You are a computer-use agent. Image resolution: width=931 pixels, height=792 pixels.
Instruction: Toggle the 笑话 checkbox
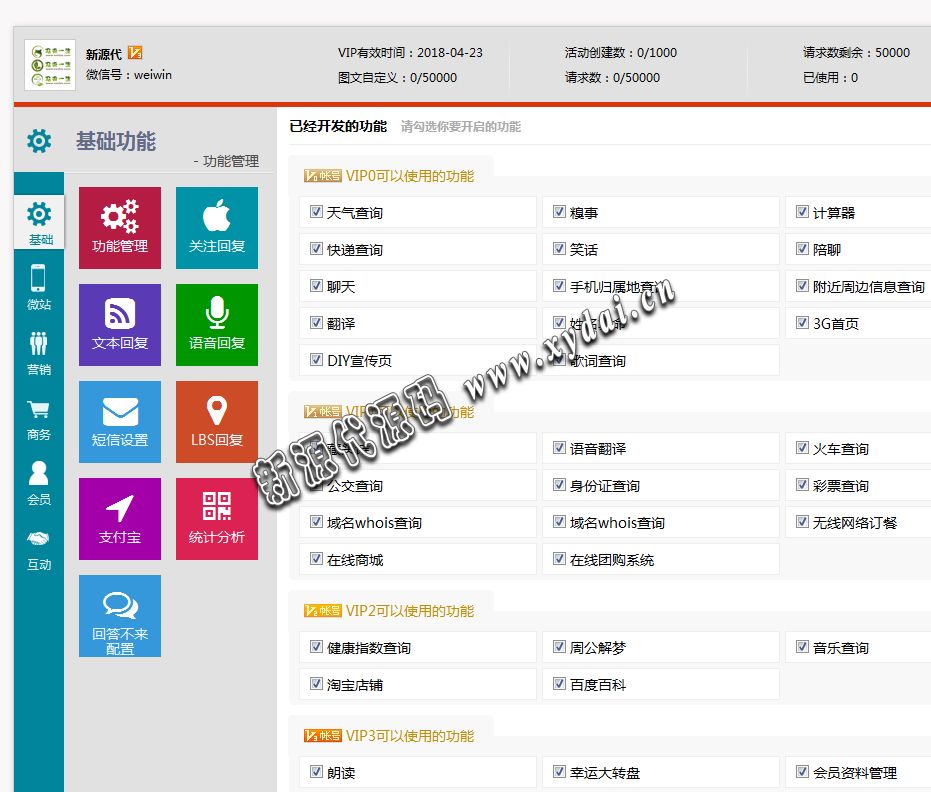(x=559, y=249)
